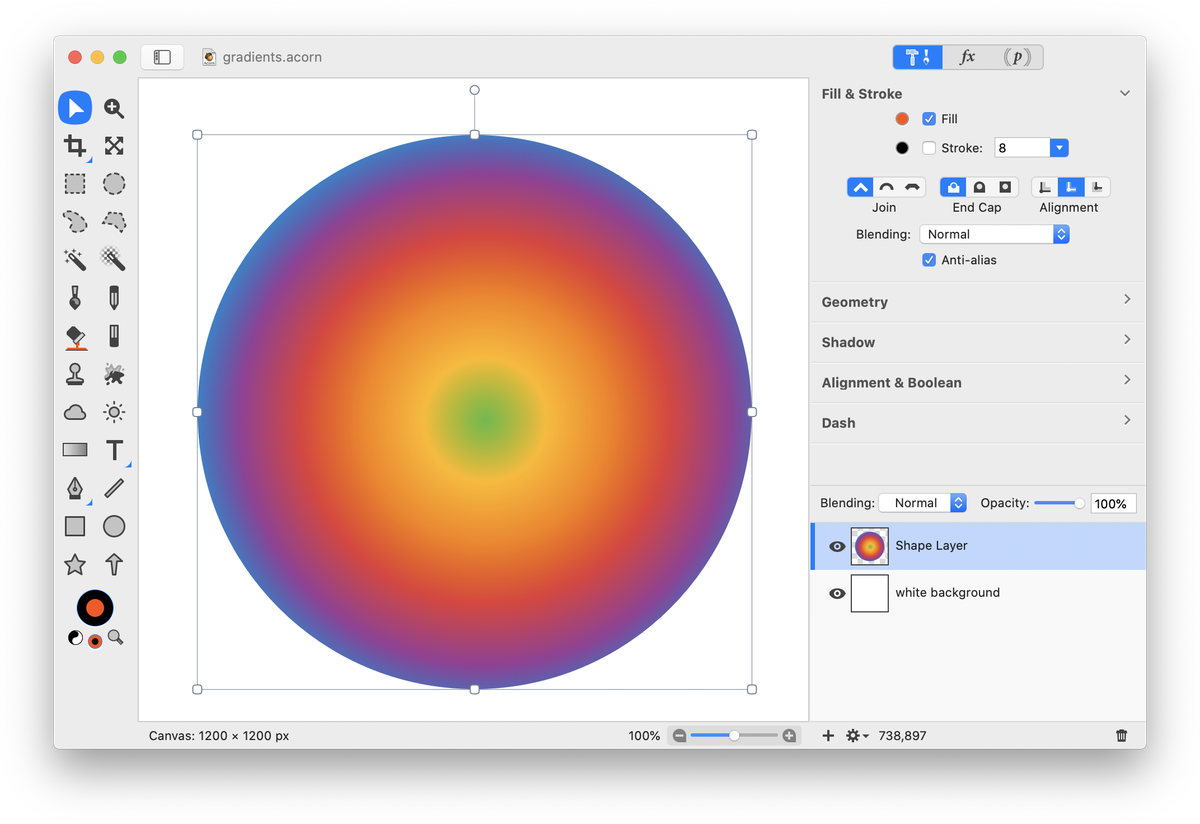The image size is (1200, 824).
Task: Enable the Stroke checkbox
Action: [x=929, y=148]
